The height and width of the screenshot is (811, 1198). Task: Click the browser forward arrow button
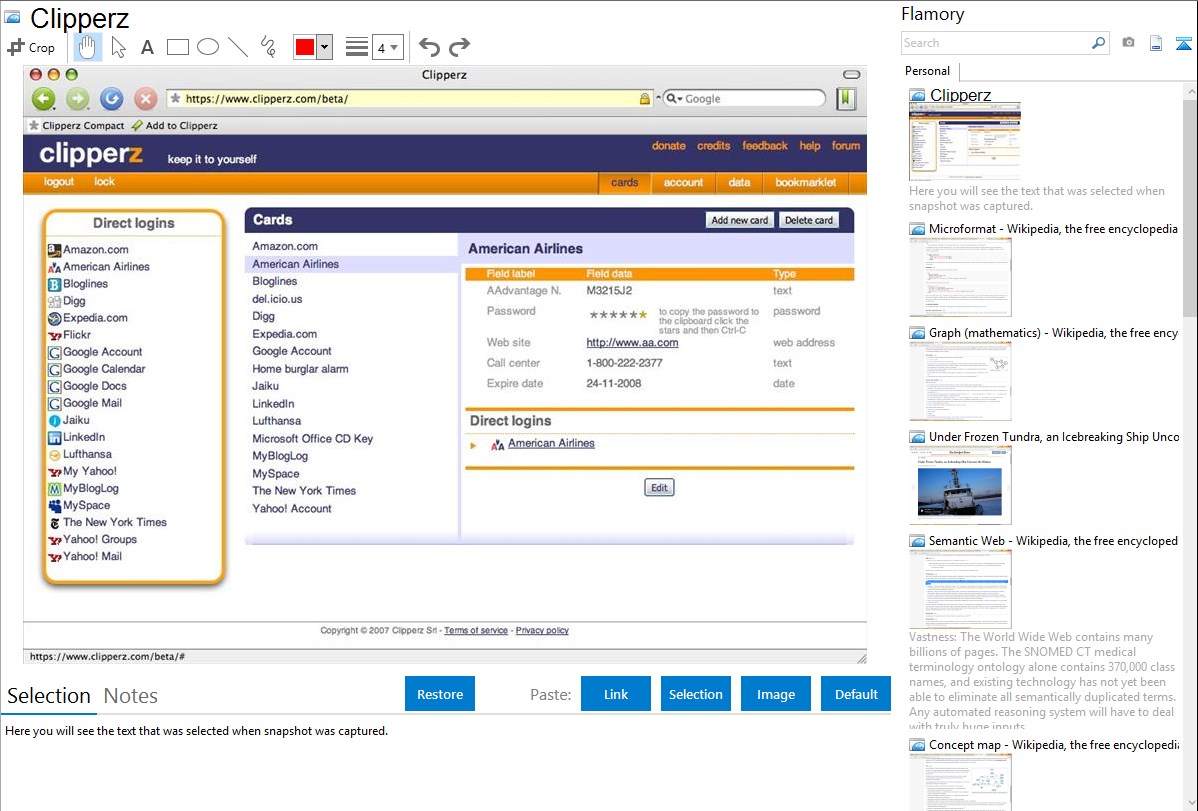(x=77, y=99)
